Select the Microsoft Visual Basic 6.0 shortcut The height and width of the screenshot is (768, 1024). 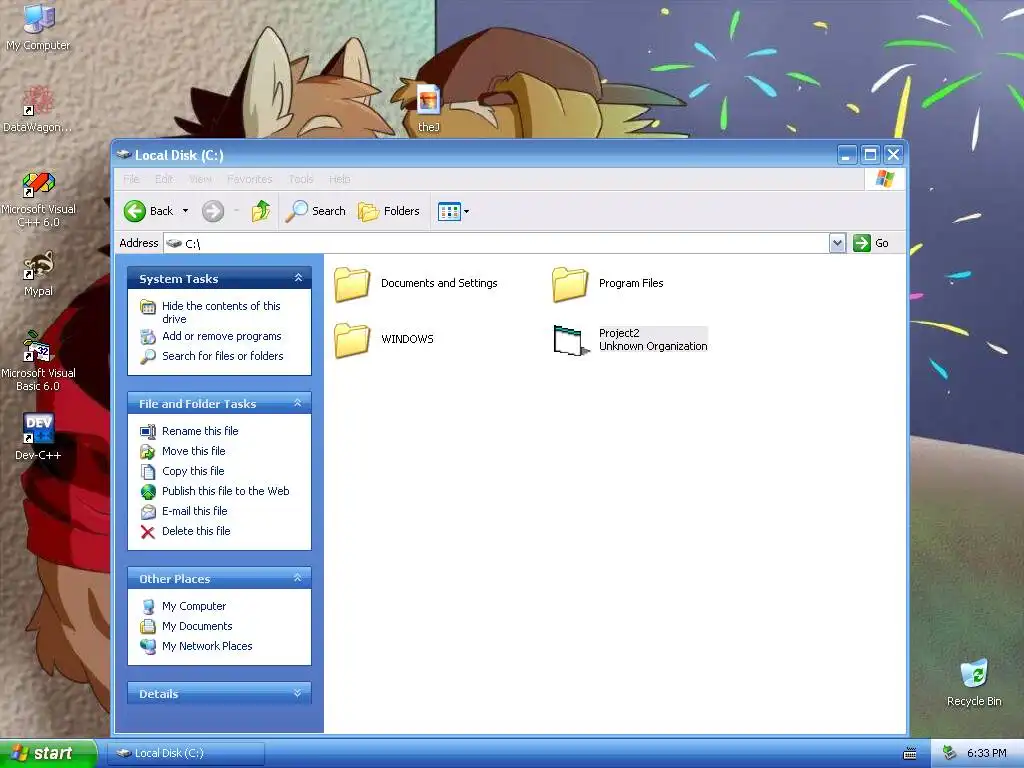click(x=38, y=361)
